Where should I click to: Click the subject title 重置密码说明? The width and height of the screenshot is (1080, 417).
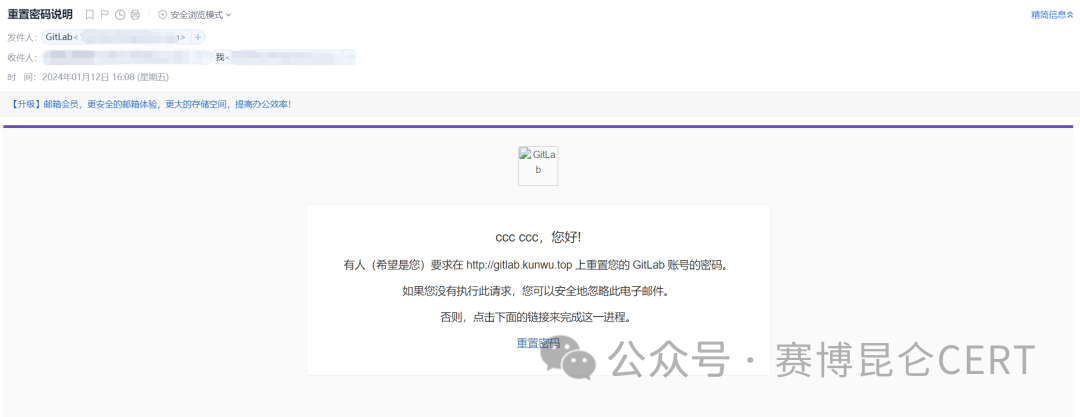coord(40,14)
